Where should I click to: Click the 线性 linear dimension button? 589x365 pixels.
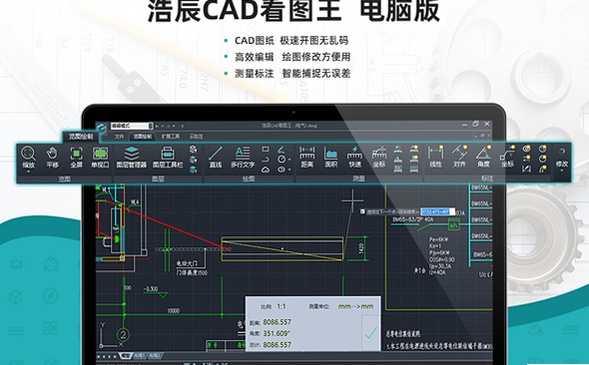click(x=435, y=157)
